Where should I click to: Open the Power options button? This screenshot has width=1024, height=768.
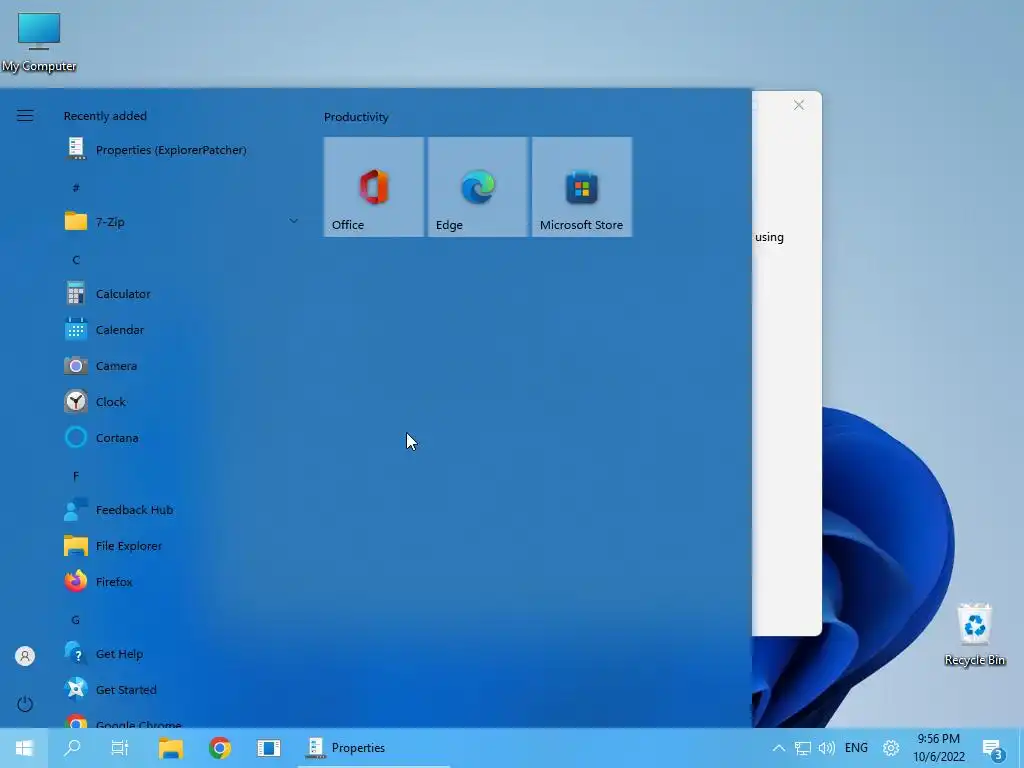[25, 704]
